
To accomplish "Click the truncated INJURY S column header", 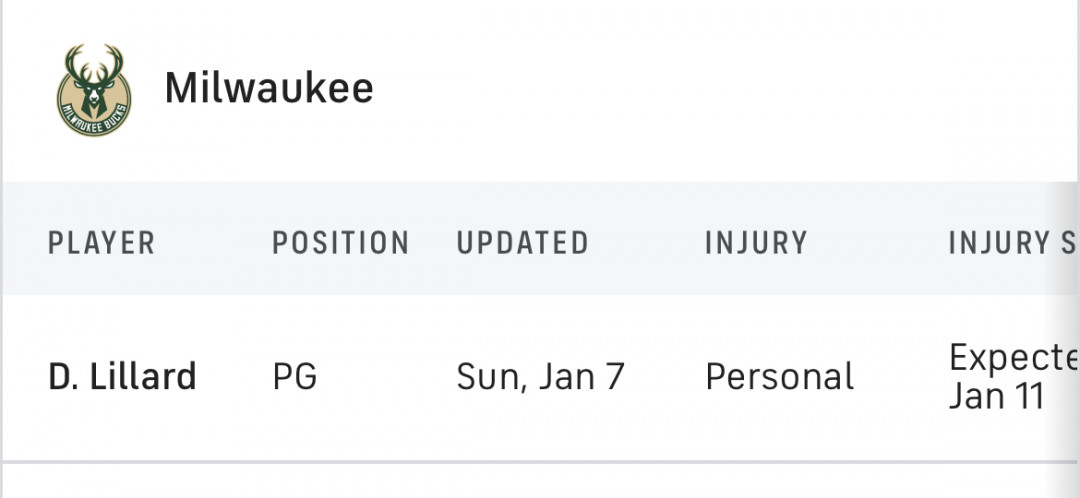I will (1013, 242).
